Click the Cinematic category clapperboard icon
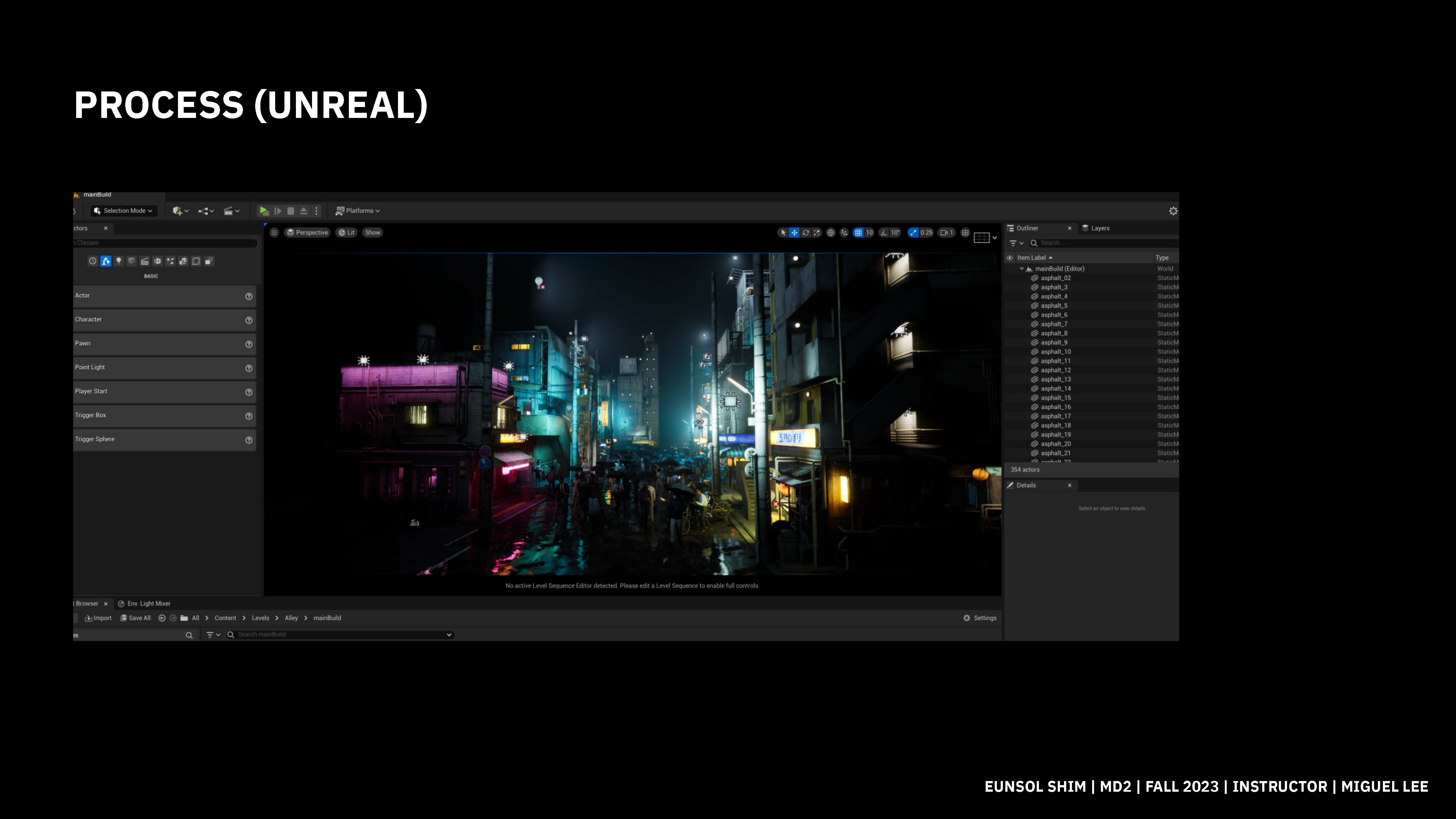Screen dimensions: 1456x819 click(145, 261)
